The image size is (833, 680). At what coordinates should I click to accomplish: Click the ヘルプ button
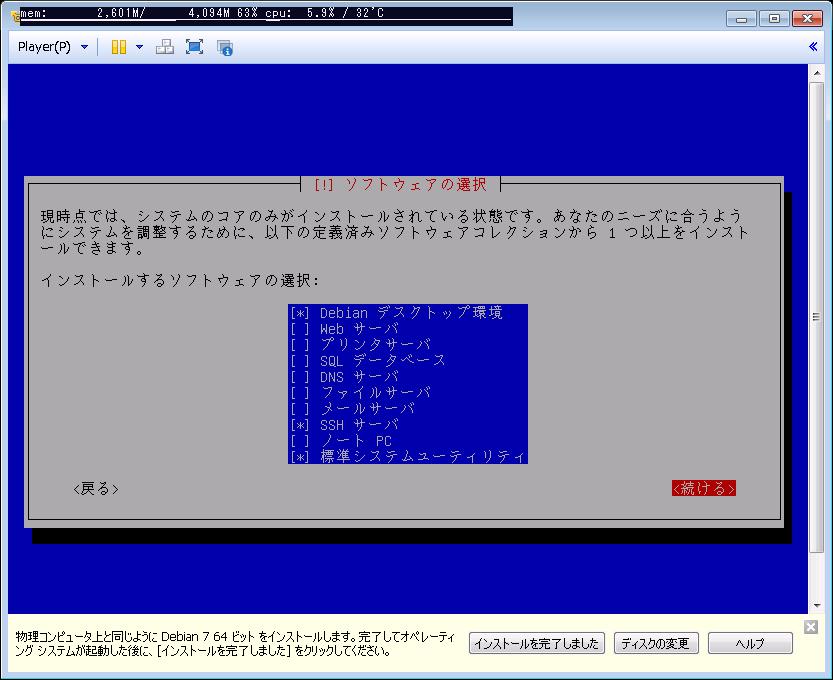750,643
